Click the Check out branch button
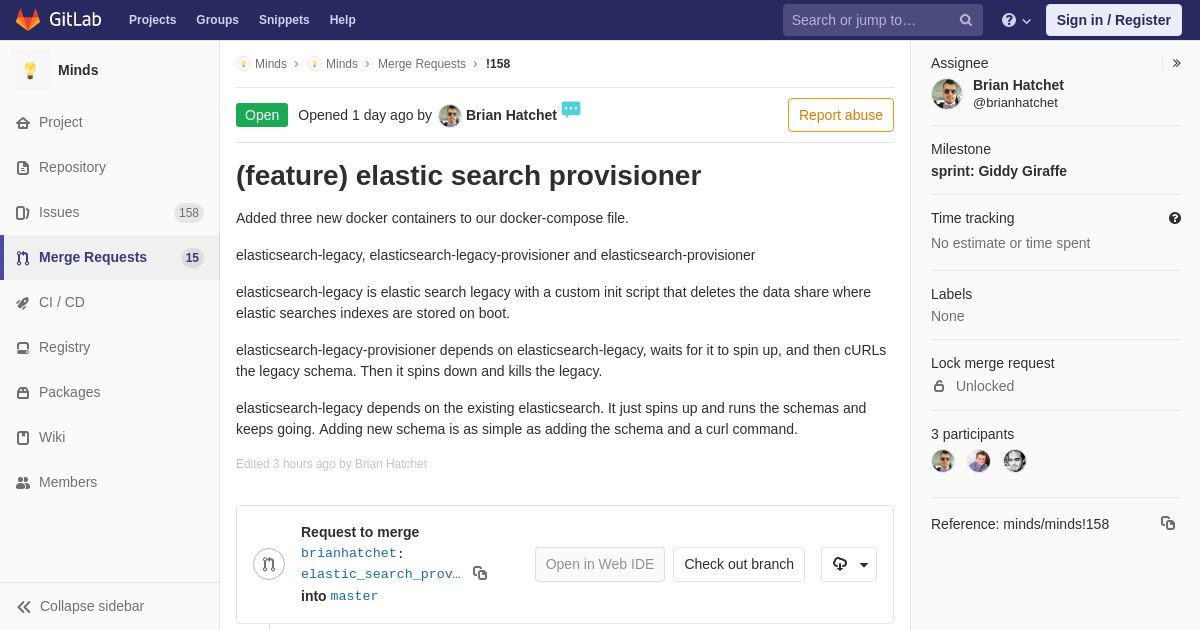This screenshot has width=1200, height=630. pos(739,564)
